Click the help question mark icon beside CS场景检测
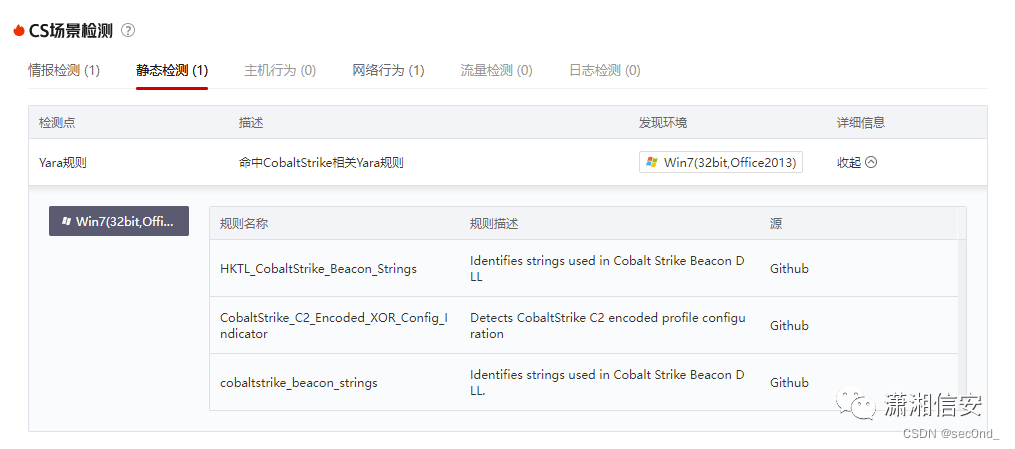The width and height of the screenshot is (1015, 449). 128,30
